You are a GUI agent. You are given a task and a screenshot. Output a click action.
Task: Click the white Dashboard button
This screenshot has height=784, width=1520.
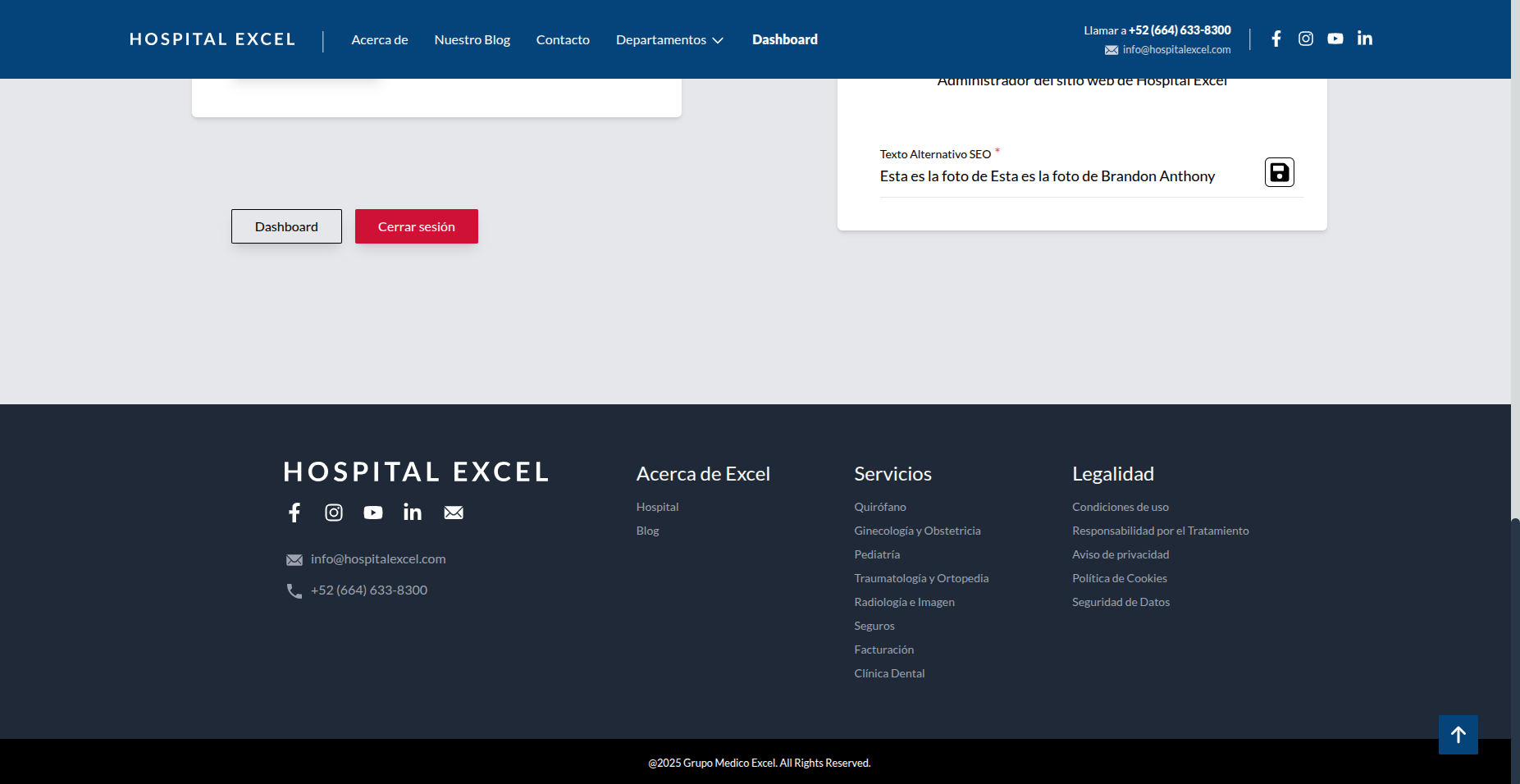tap(286, 226)
